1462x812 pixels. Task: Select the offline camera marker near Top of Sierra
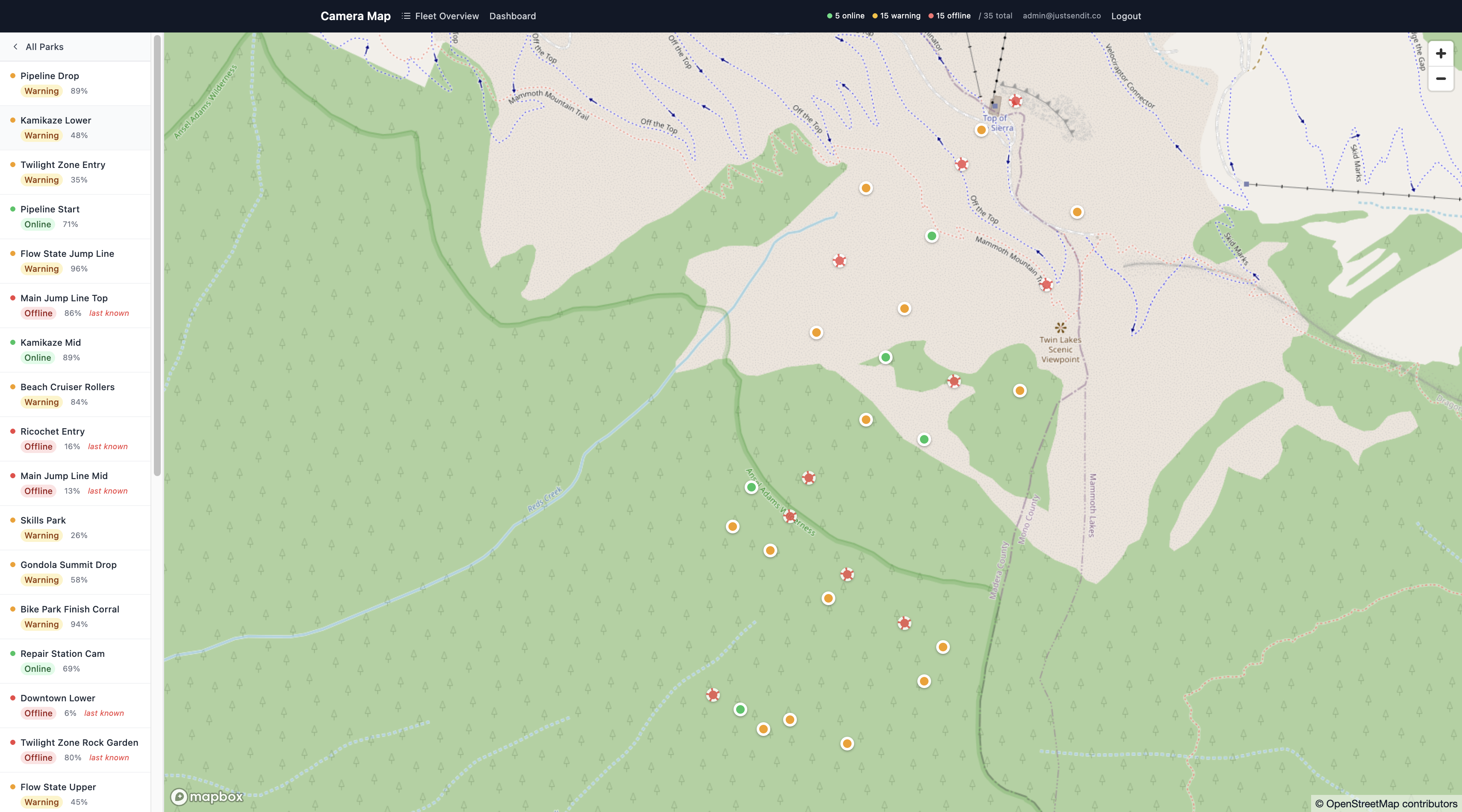pos(1015,102)
